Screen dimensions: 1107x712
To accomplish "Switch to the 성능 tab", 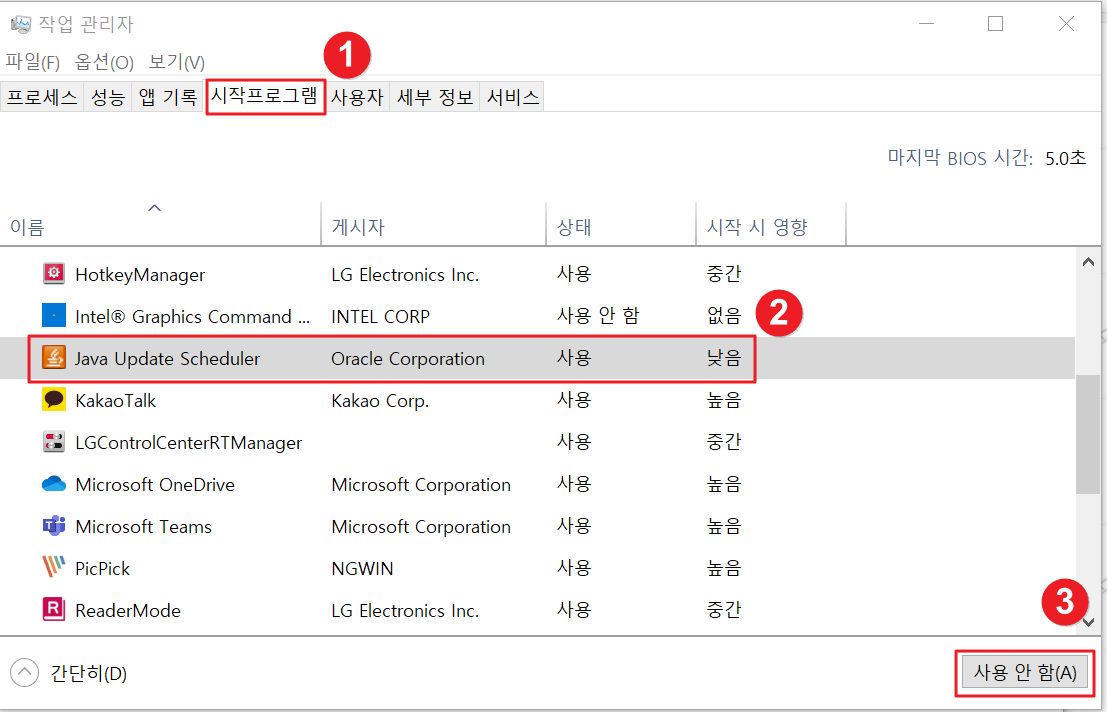I will point(107,96).
